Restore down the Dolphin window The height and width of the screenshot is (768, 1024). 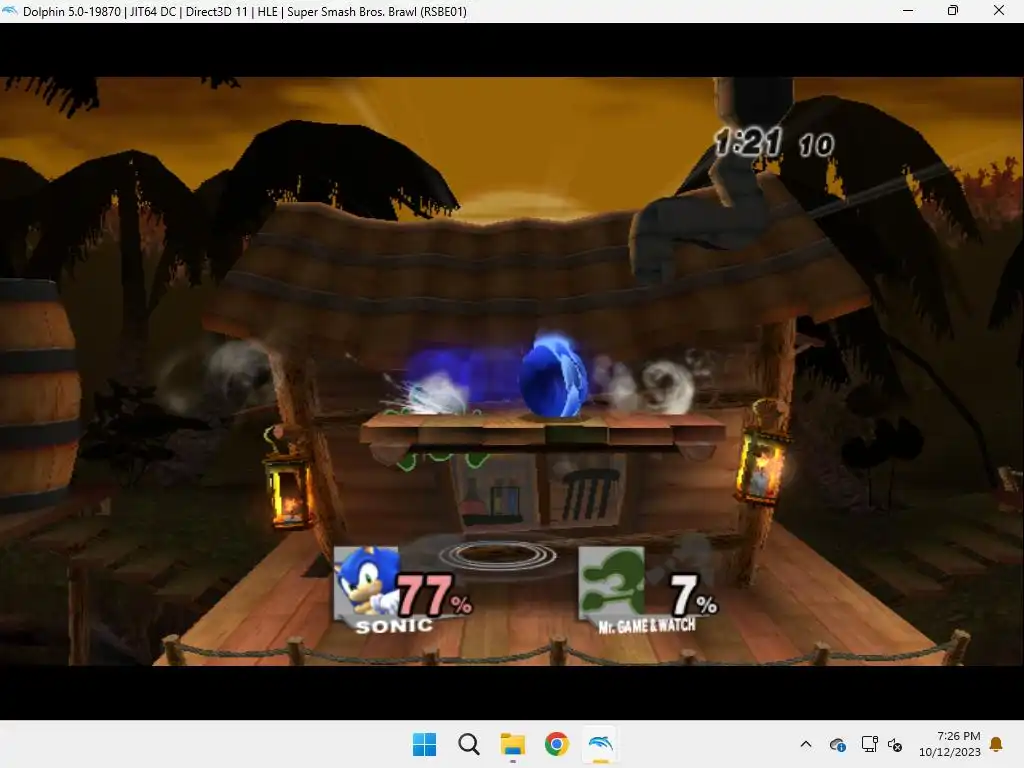click(x=953, y=10)
